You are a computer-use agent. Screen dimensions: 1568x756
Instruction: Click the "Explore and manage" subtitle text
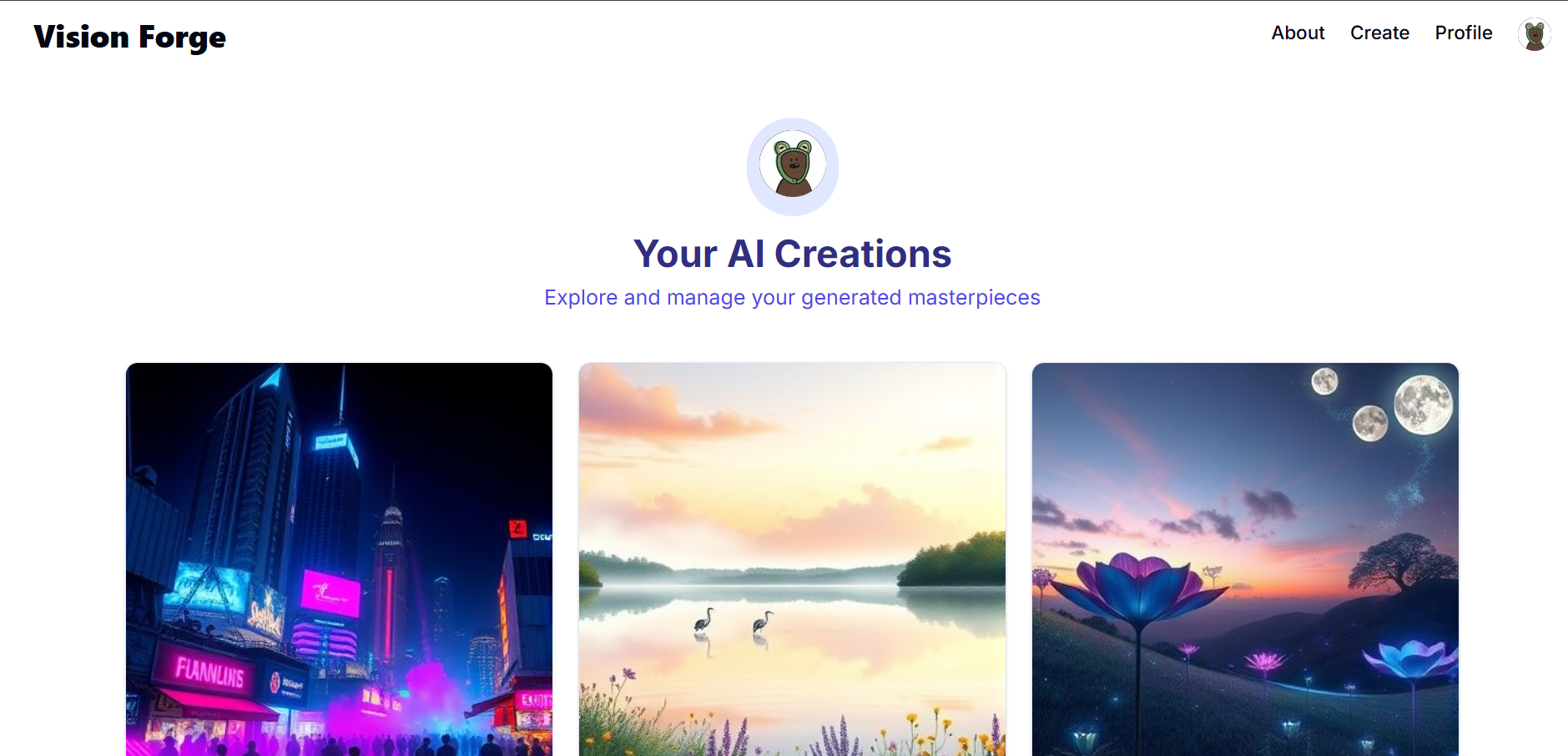792,297
